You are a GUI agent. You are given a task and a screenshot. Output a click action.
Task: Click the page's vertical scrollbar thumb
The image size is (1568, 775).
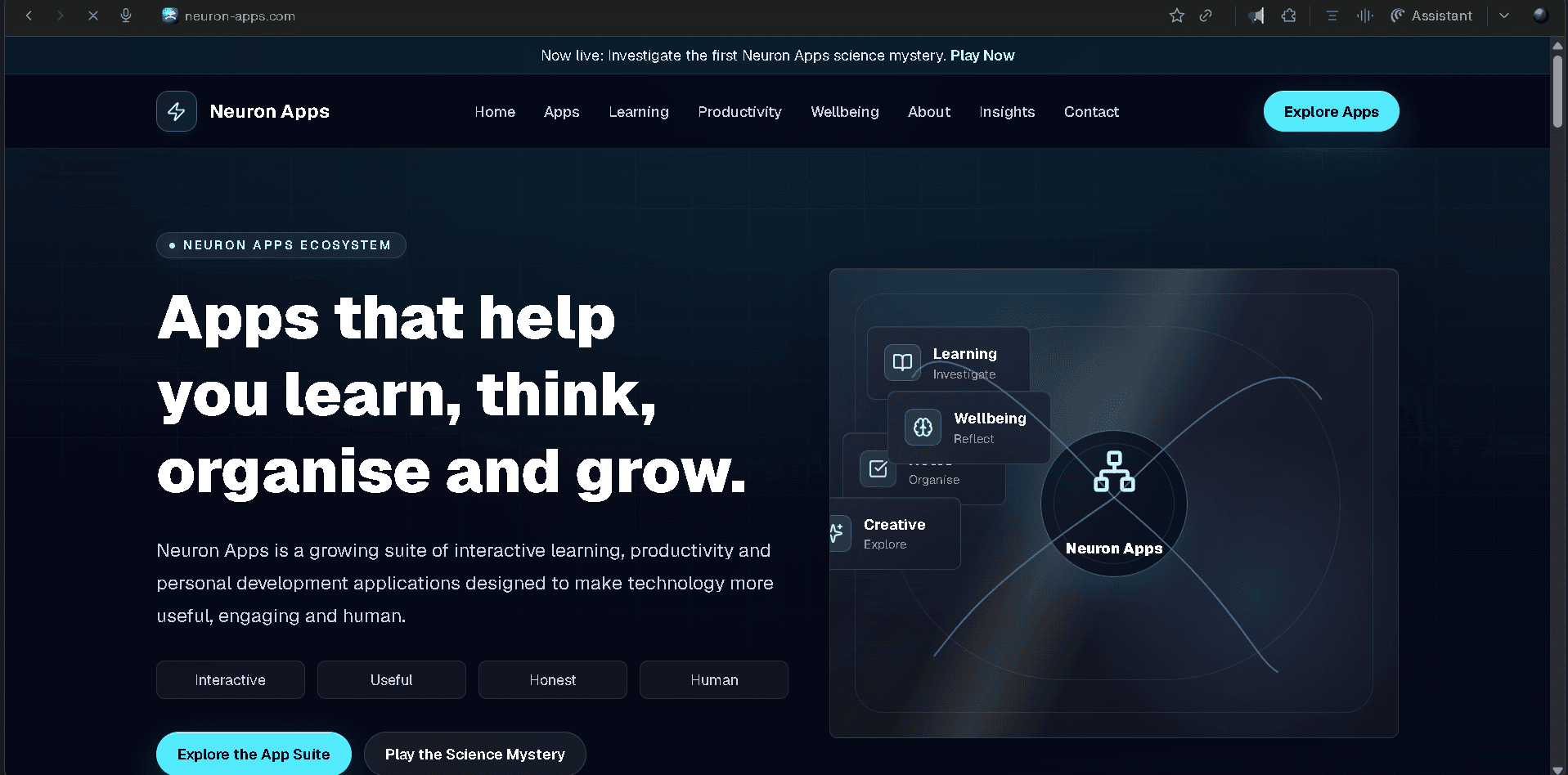point(1558,90)
